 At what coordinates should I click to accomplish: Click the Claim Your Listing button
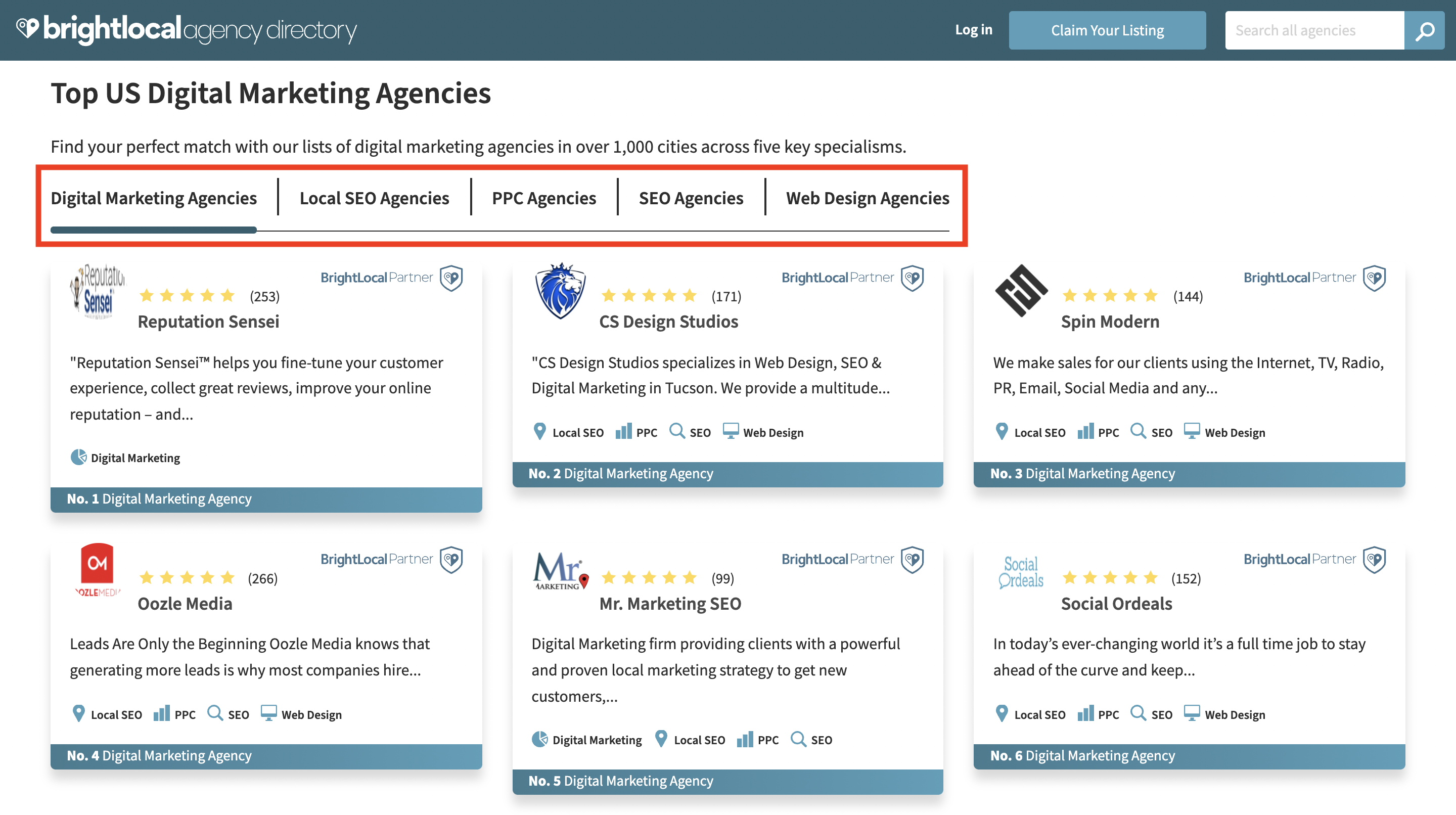pos(1107,30)
